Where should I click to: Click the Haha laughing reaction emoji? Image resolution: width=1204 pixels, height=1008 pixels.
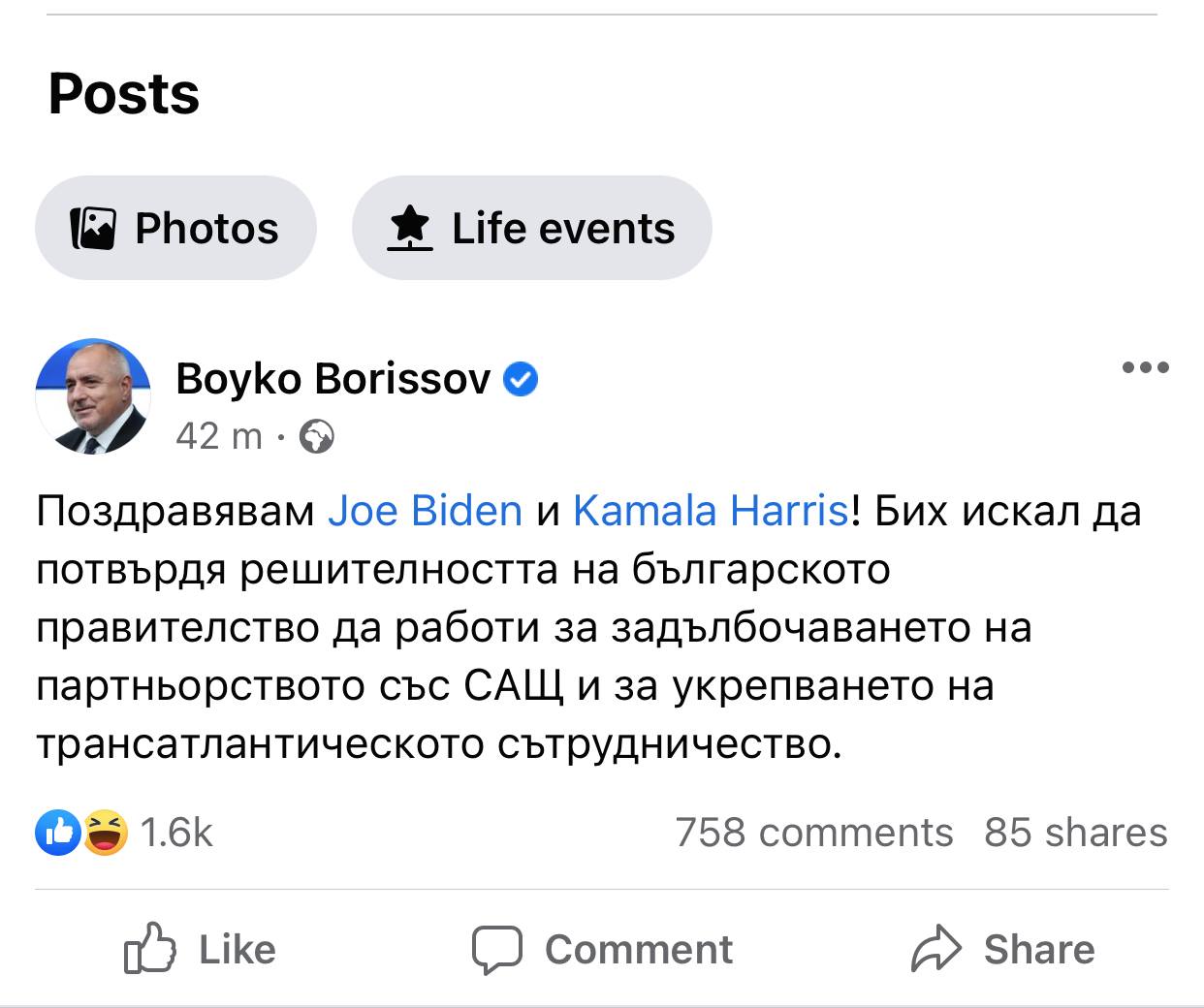(x=106, y=833)
